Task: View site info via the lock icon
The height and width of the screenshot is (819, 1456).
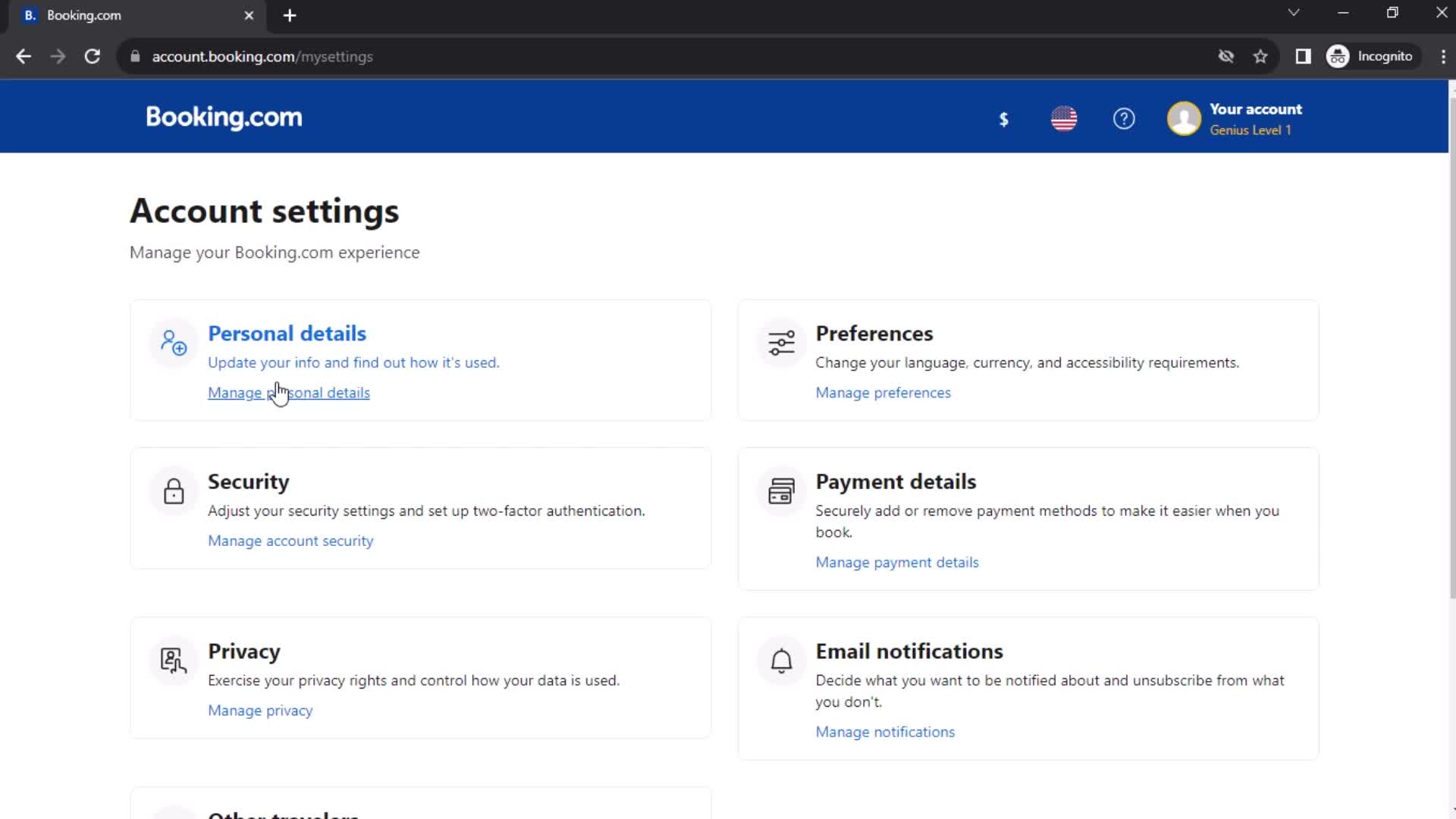Action: pyautogui.click(x=135, y=56)
